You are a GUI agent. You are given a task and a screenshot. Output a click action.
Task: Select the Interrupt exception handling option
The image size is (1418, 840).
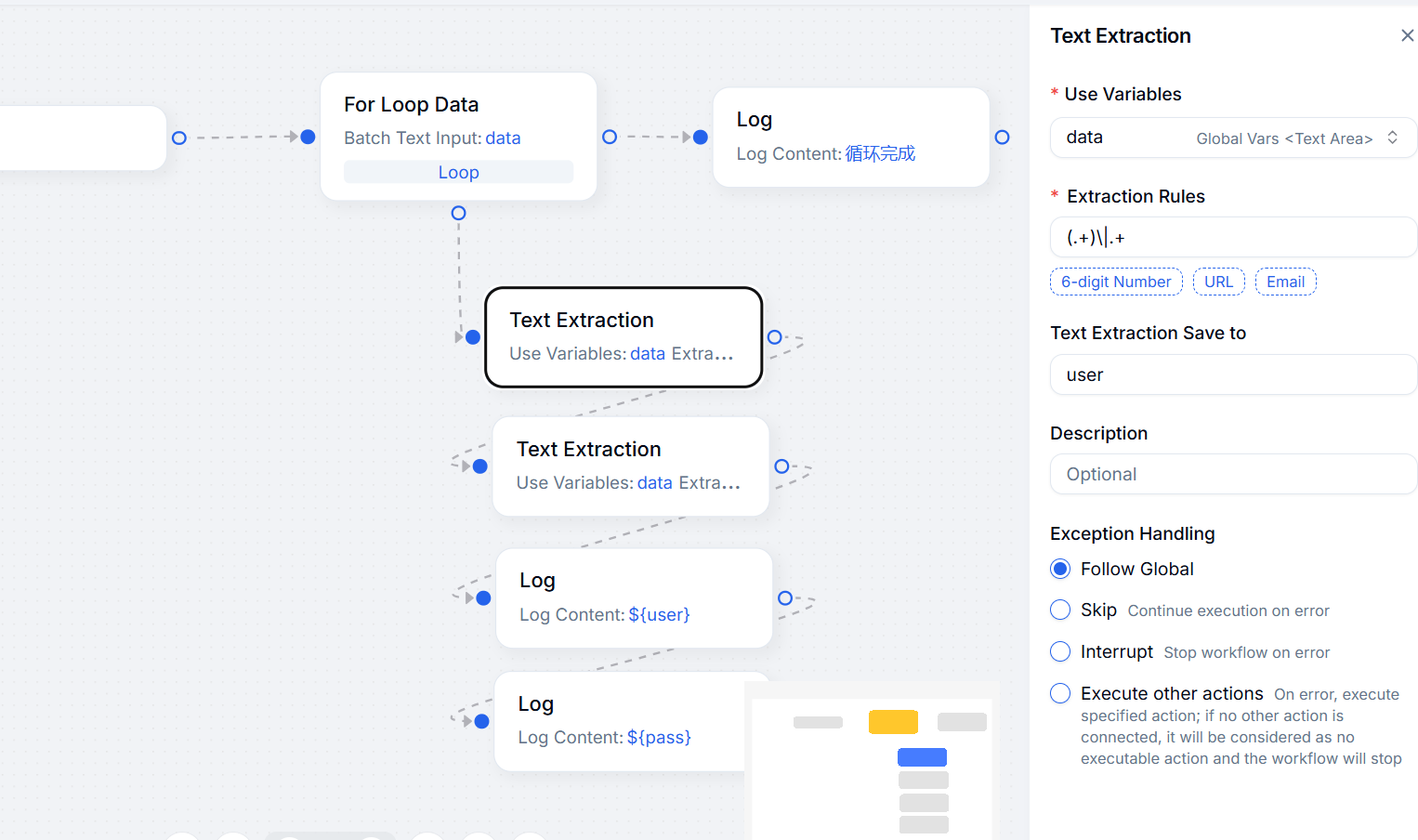click(1060, 651)
